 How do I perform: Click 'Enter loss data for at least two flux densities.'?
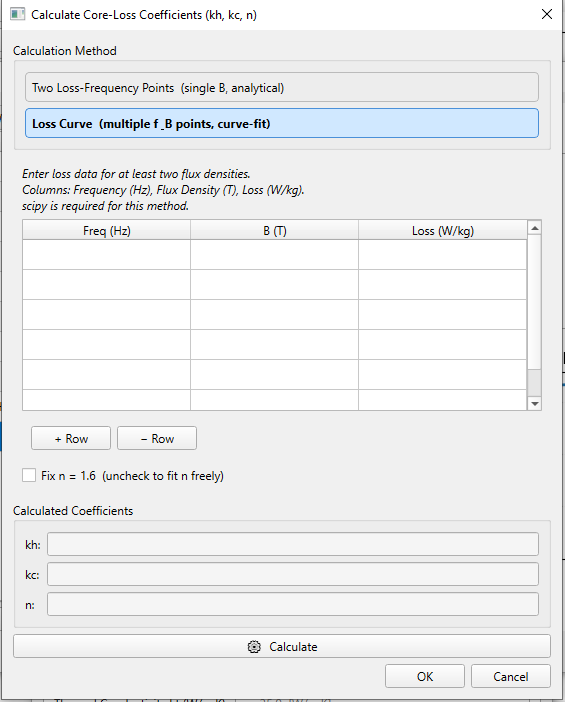click(136, 174)
